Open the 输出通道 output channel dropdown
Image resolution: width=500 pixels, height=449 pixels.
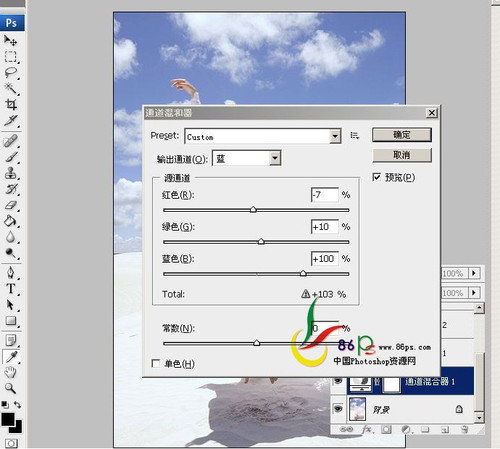tap(247, 158)
